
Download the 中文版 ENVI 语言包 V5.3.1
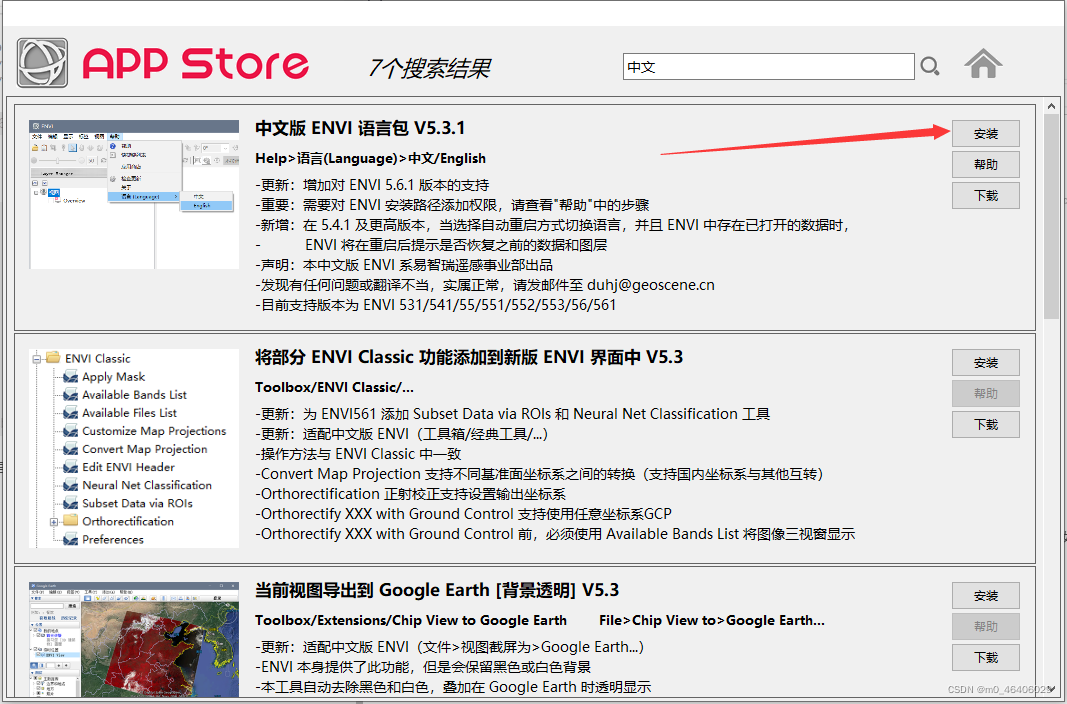click(985, 195)
